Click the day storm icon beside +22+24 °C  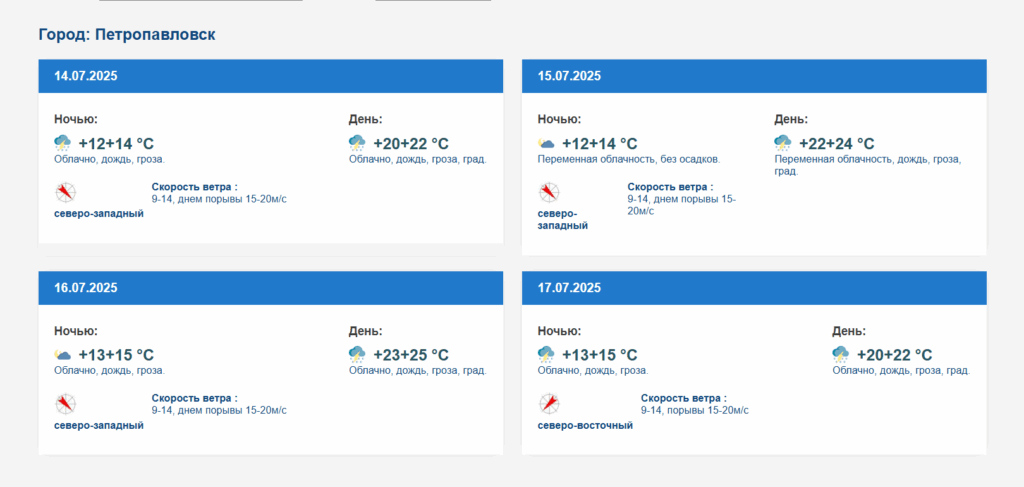[783, 143]
